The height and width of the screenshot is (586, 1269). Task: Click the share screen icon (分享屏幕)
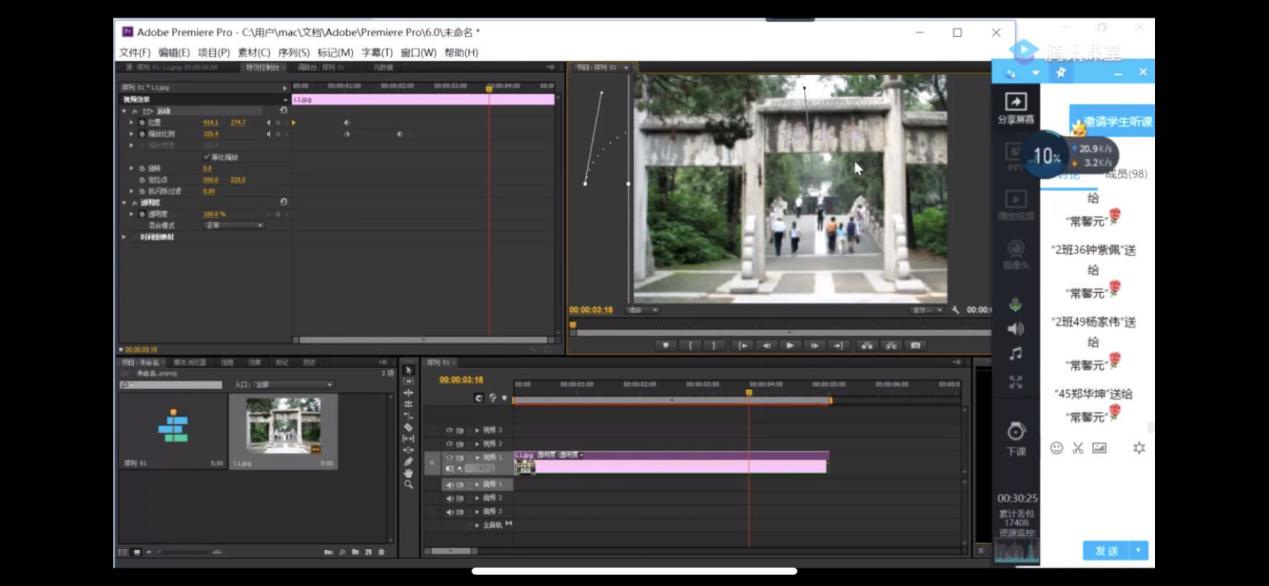1015,103
